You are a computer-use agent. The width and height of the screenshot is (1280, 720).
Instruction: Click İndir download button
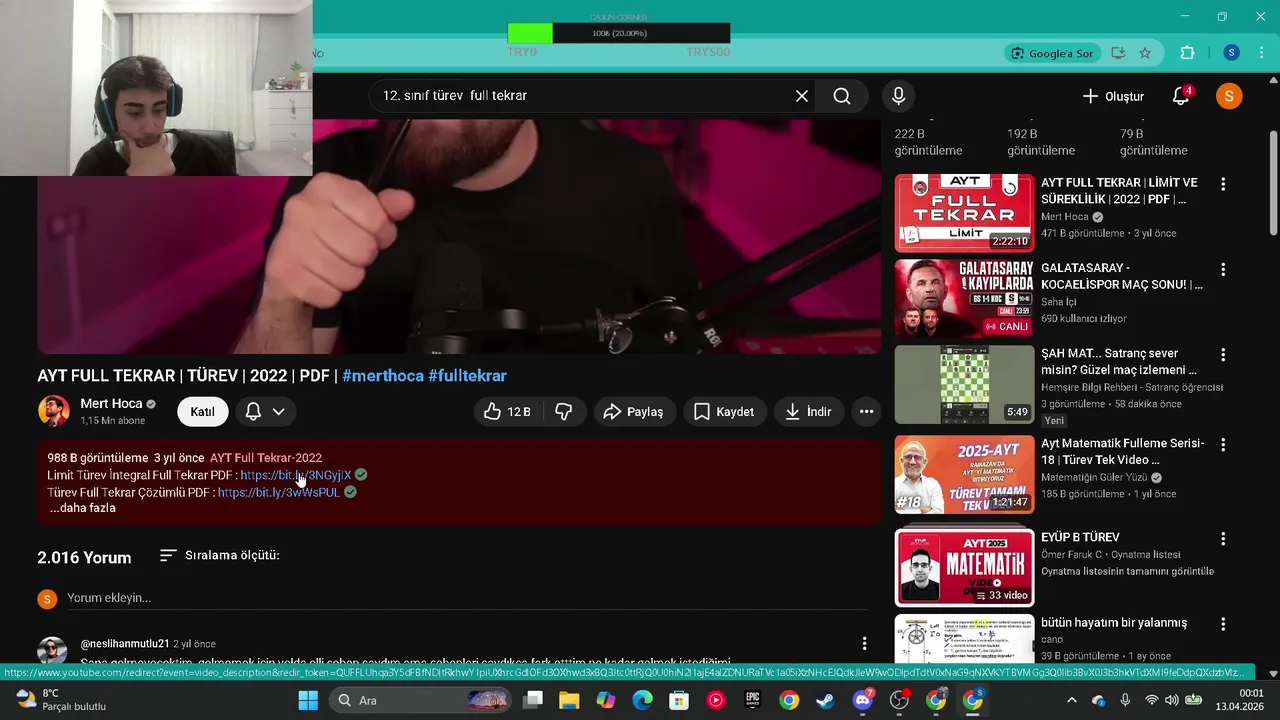(808, 412)
